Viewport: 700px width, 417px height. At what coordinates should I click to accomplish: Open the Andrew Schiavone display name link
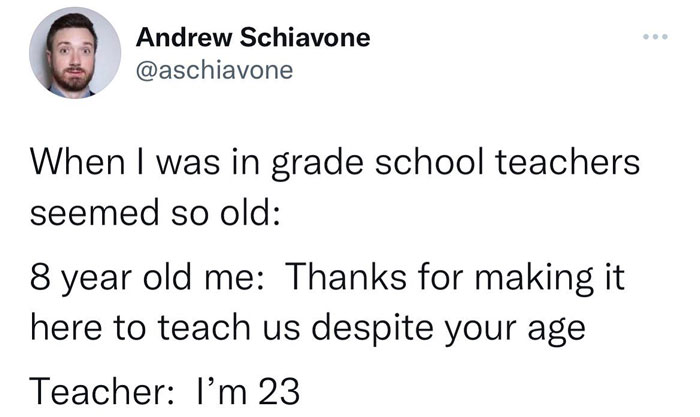pyautogui.click(x=252, y=39)
